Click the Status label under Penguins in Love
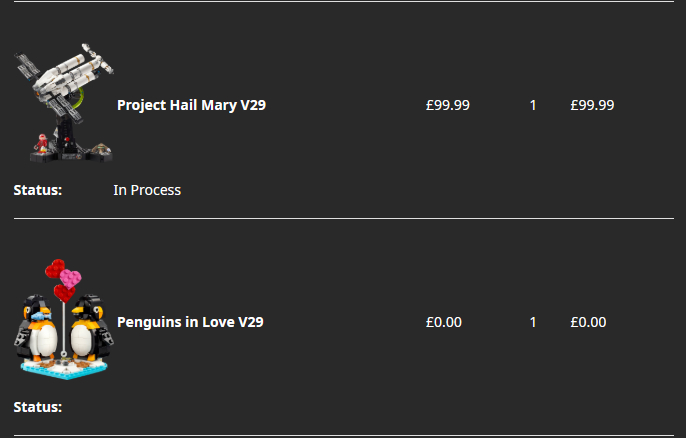Image resolution: width=686 pixels, height=438 pixels. click(38, 407)
